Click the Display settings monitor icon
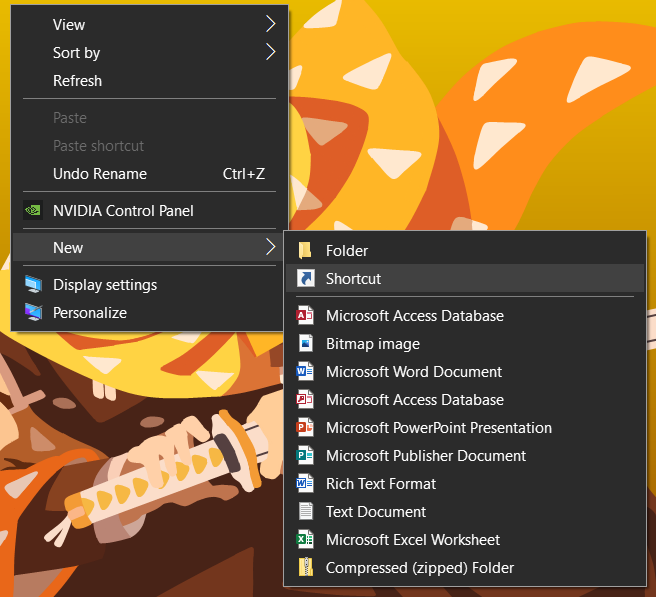The width and height of the screenshot is (656, 597). (x=33, y=284)
